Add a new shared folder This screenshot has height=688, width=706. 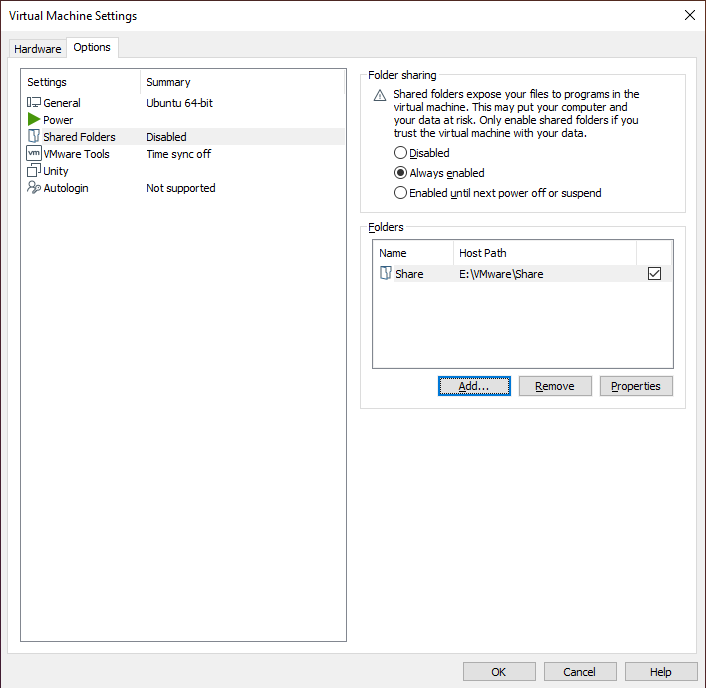pos(474,386)
